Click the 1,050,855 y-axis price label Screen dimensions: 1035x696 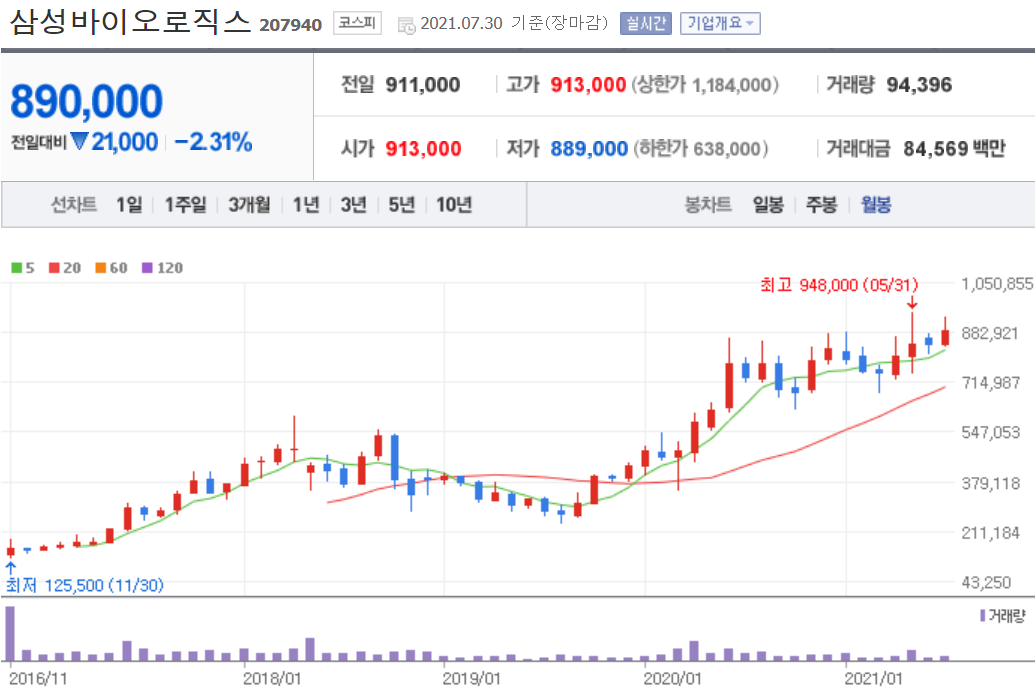pyautogui.click(x=997, y=284)
